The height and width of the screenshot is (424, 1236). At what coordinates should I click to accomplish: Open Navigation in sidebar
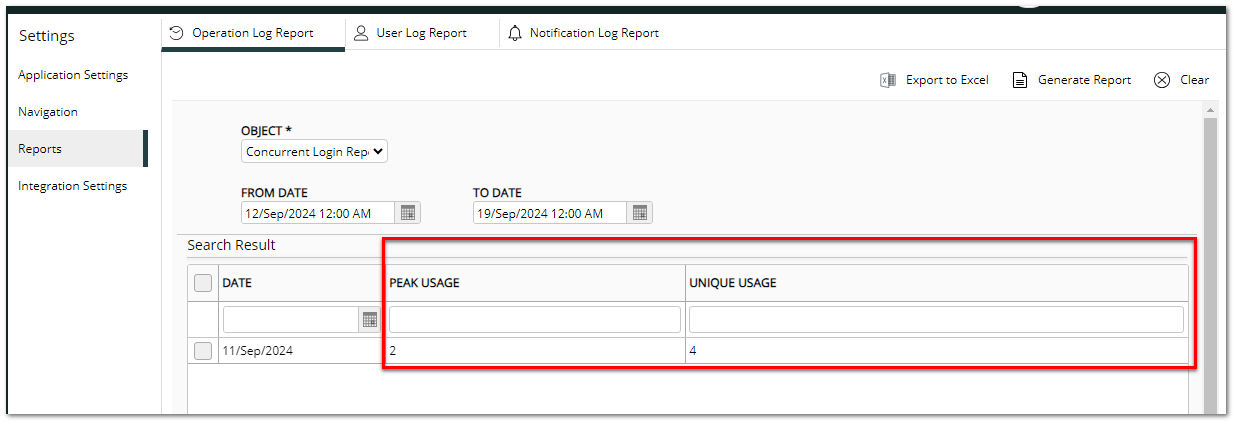[48, 112]
